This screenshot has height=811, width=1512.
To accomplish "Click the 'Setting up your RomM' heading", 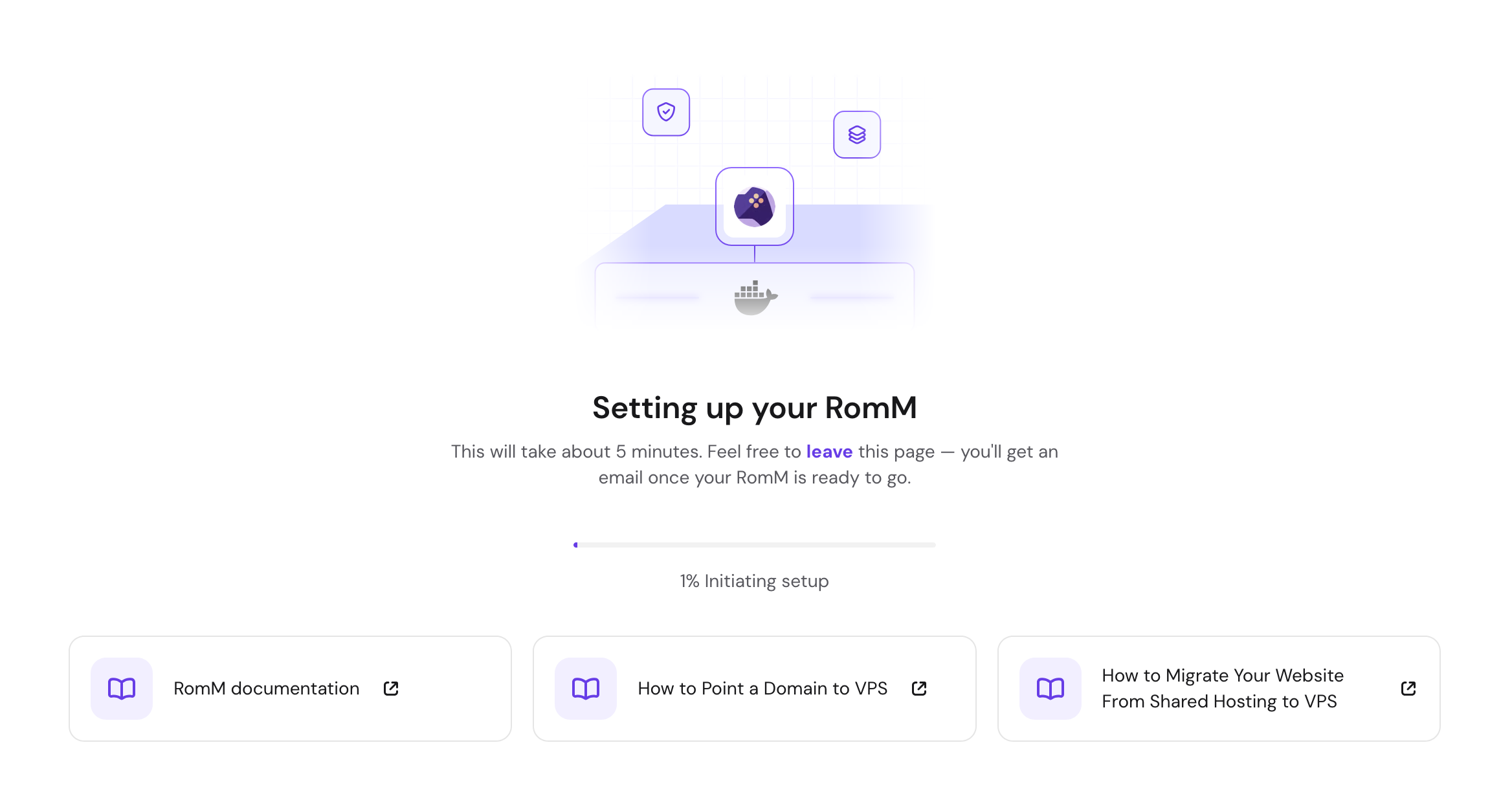I will pos(754,408).
